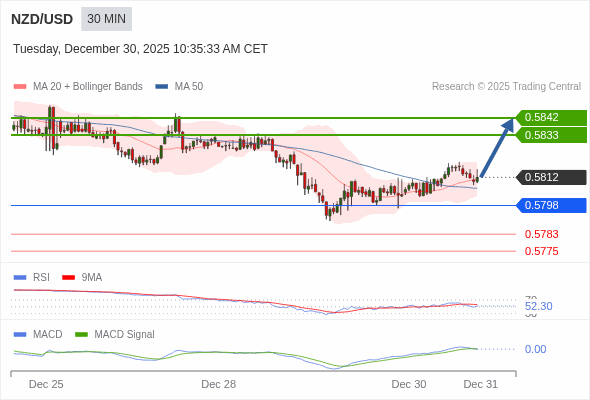
Task: Click the MACD Signal legend label
Action: [125, 335]
